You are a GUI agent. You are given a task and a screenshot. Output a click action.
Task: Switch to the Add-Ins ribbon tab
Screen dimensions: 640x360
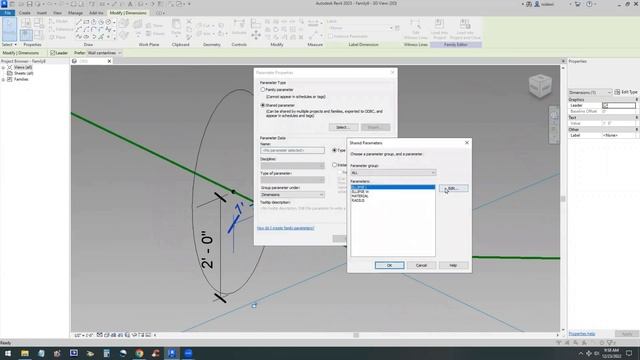96,13
